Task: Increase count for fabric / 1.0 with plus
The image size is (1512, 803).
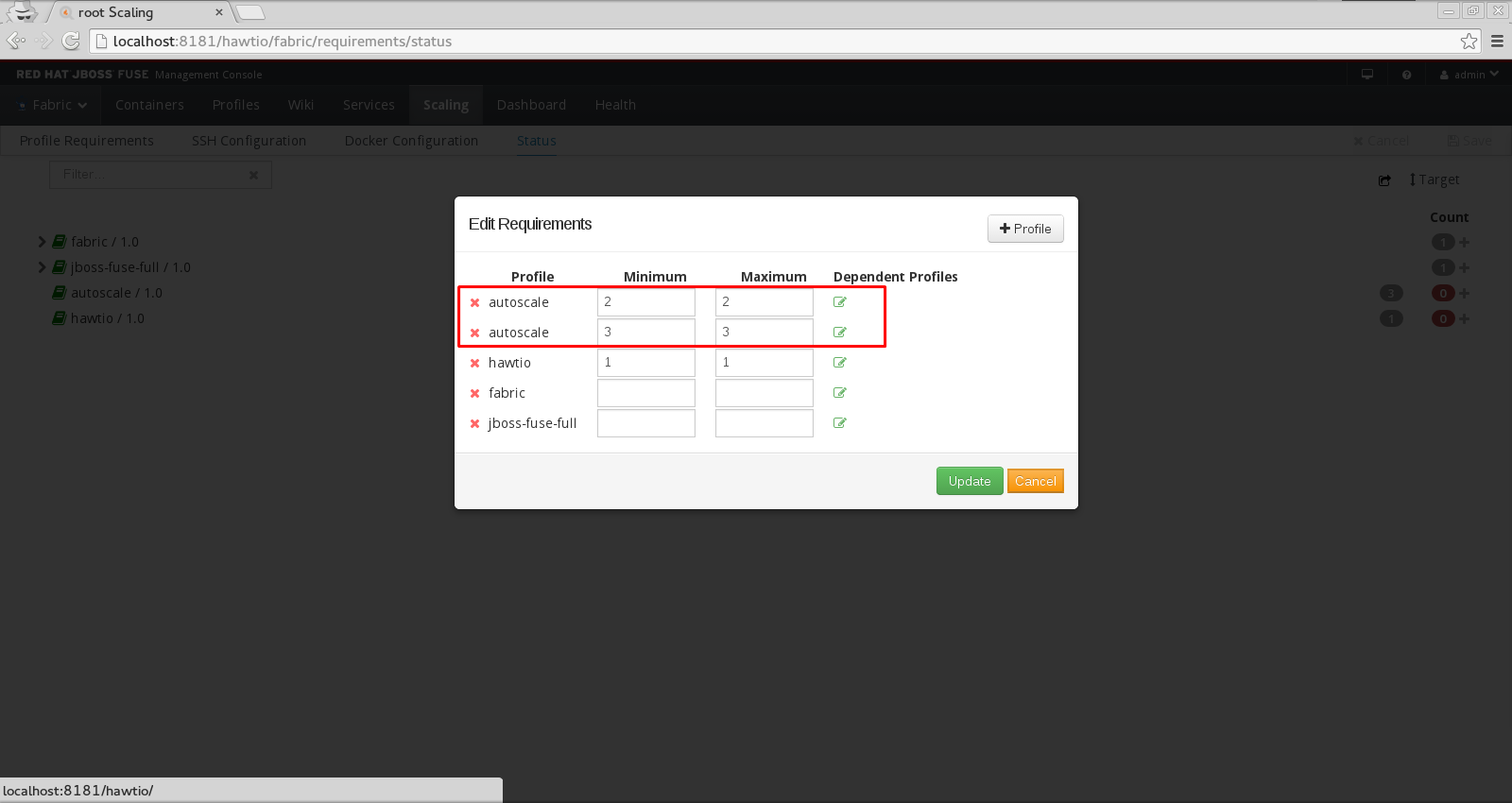Action: (x=1464, y=242)
